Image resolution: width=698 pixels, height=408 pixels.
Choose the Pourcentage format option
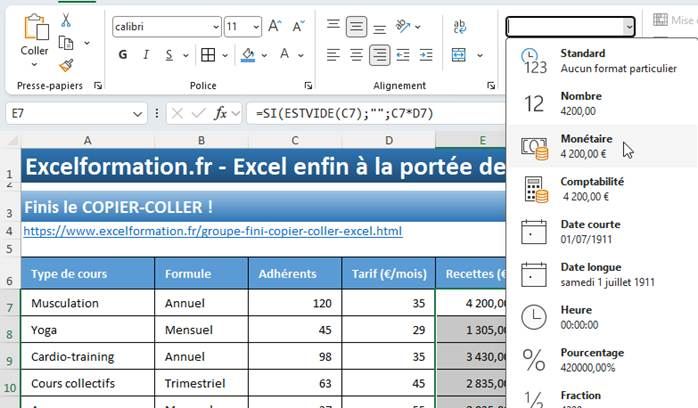(x=602, y=360)
